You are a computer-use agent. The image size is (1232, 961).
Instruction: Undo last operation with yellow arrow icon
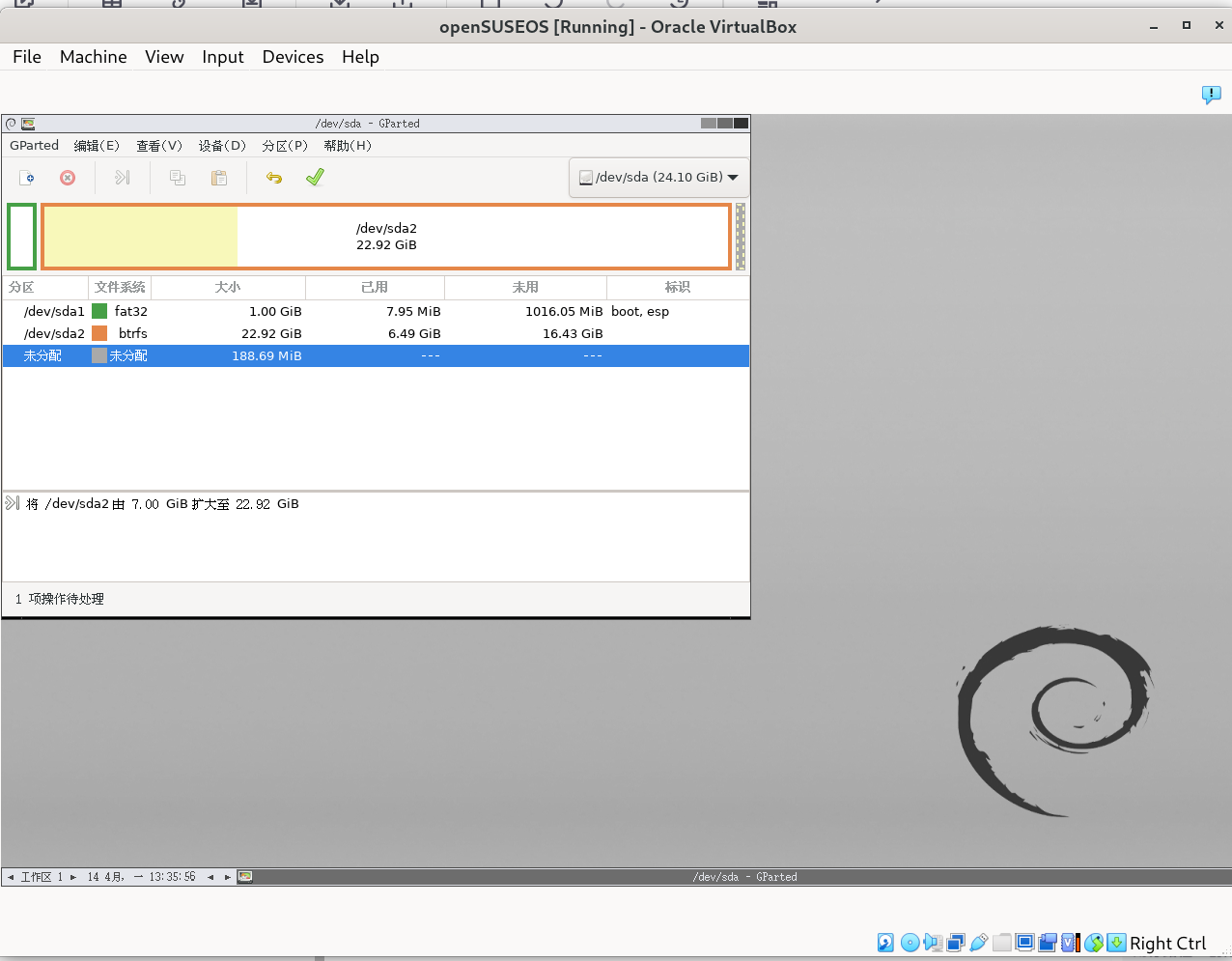pyautogui.click(x=274, y=178)
